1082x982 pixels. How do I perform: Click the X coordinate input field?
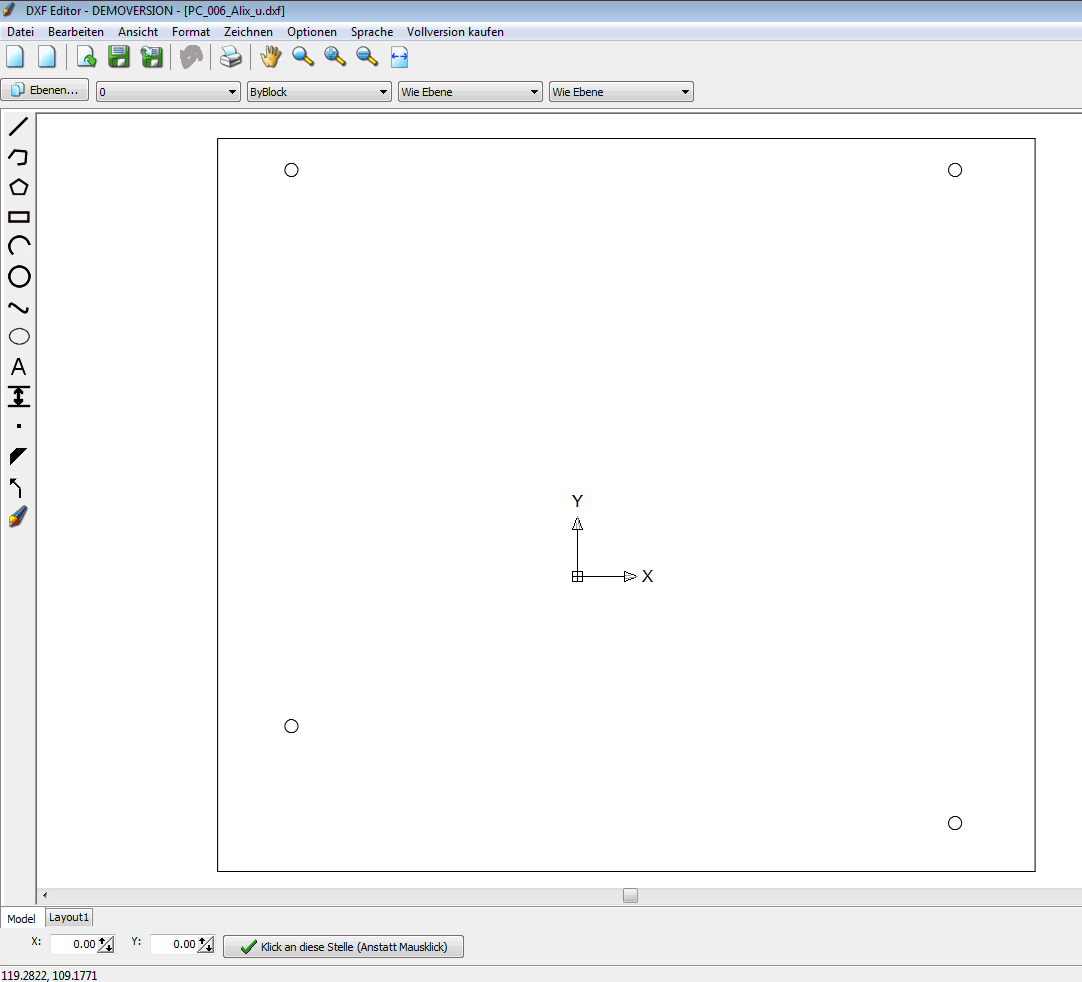point(75,944)
